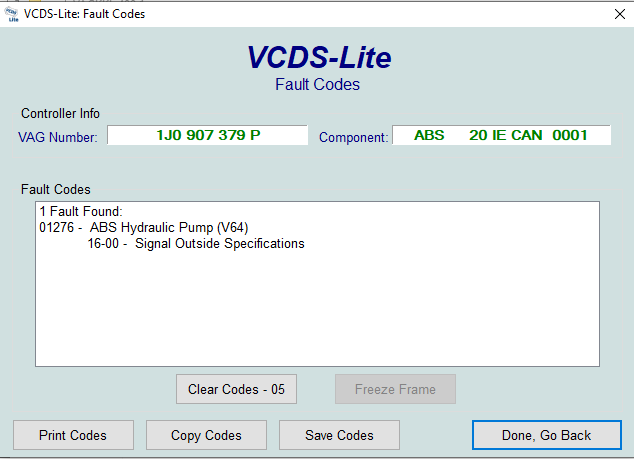Image resolution: width=634 pixels, height=459 pixels.
Task: Click Done, Go Back
Action: point(547,435)
